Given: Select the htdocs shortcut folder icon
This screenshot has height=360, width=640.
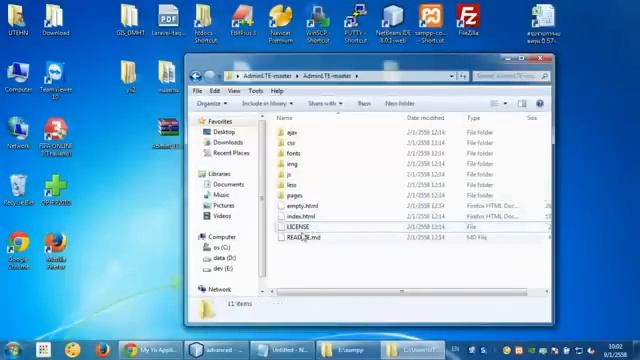Looking at the screenshot, I should [x=205, y=24].
